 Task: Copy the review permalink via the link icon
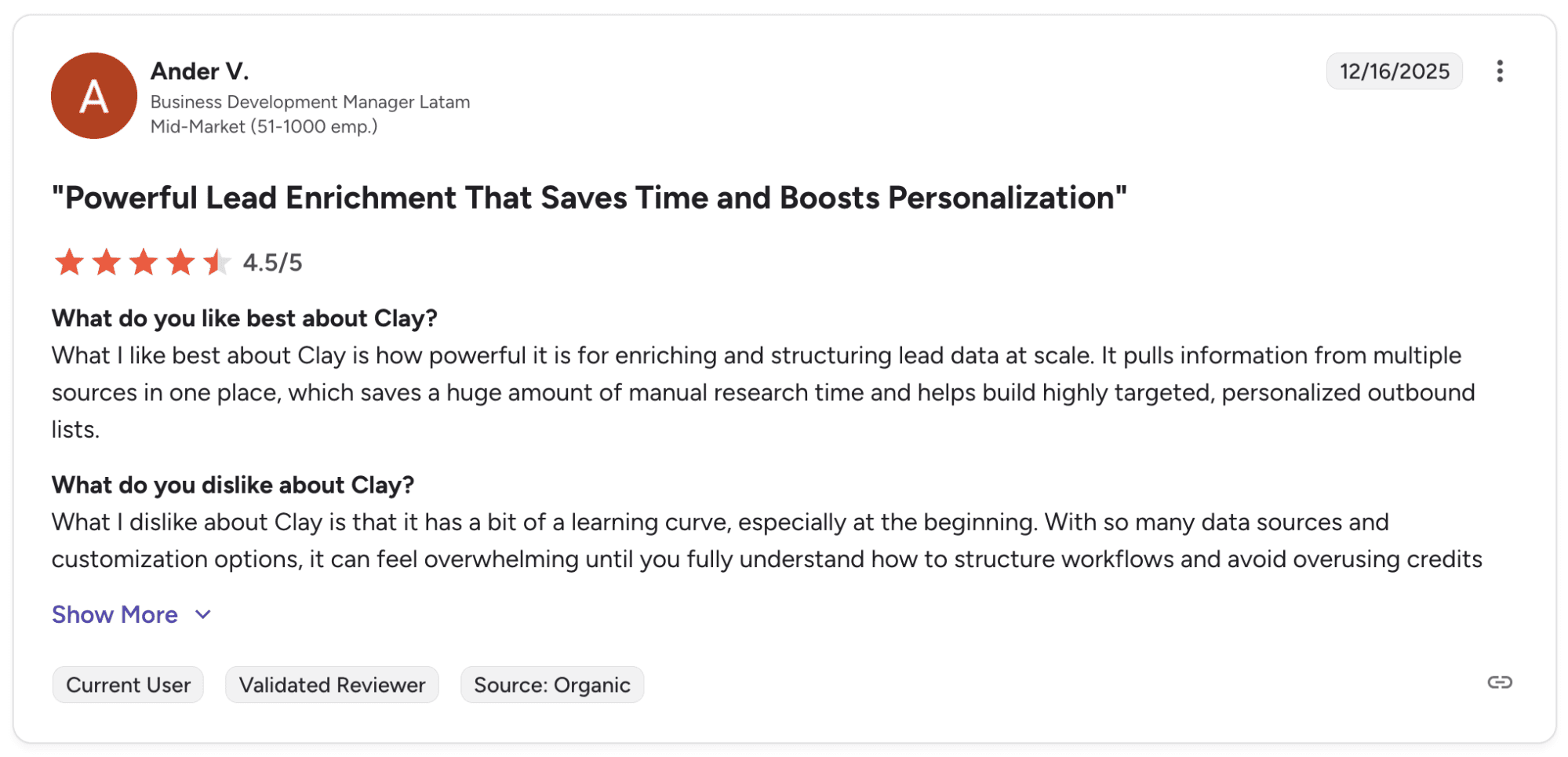1499,682
